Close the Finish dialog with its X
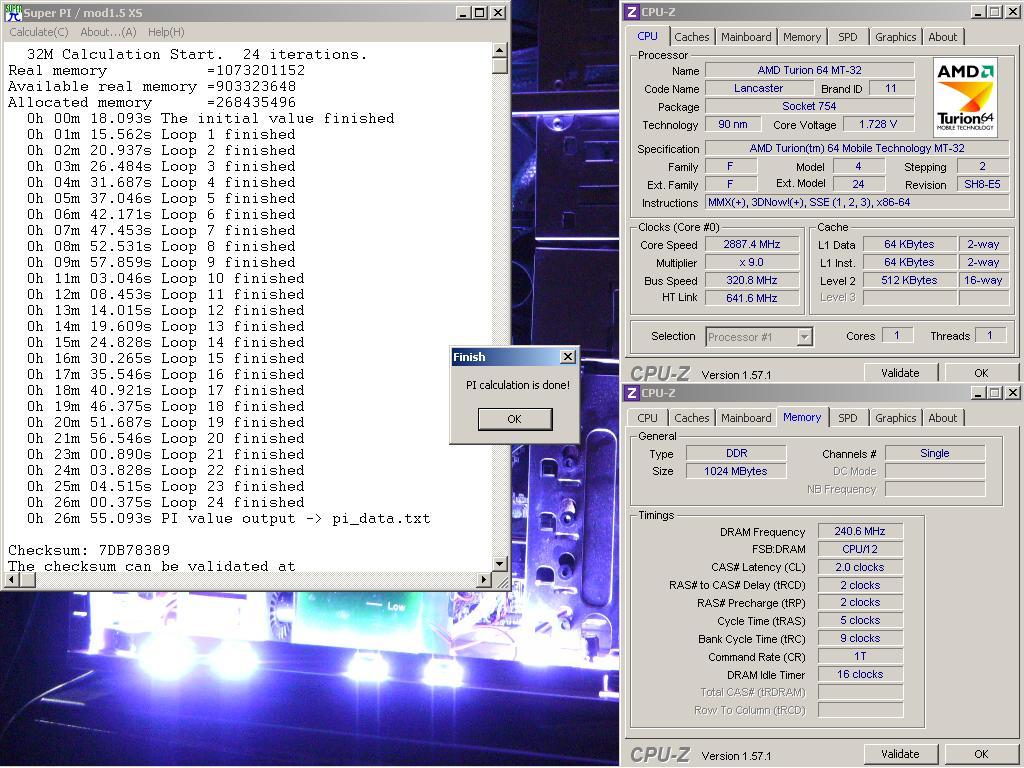Image resolution: width=1024 pixels, height=768 pixels. (568, 357)
